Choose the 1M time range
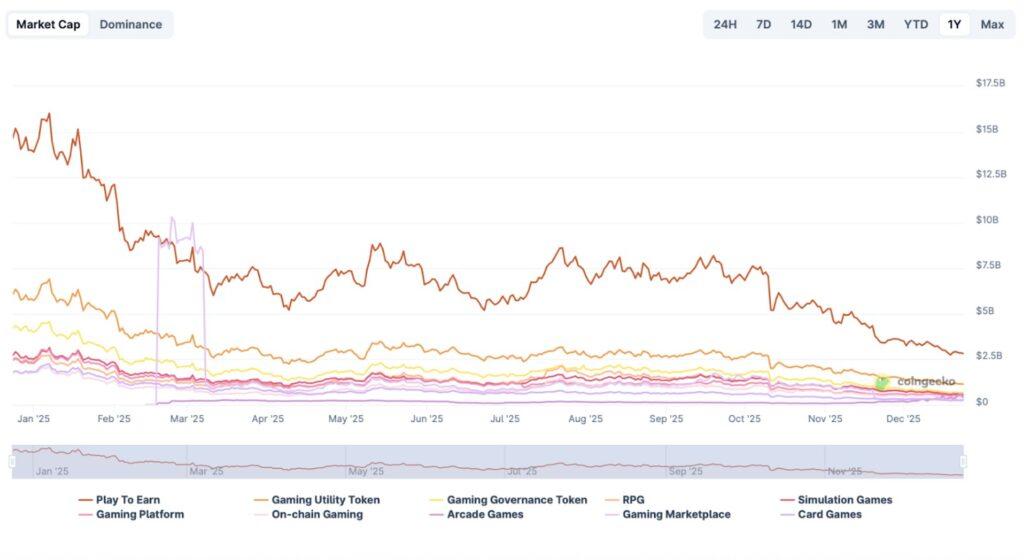This screenshot has height=560, width=1024. [x=839, y=24]
